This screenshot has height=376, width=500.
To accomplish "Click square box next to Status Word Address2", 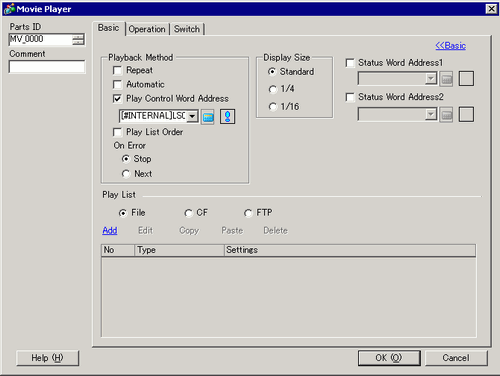I will [466, 114].
